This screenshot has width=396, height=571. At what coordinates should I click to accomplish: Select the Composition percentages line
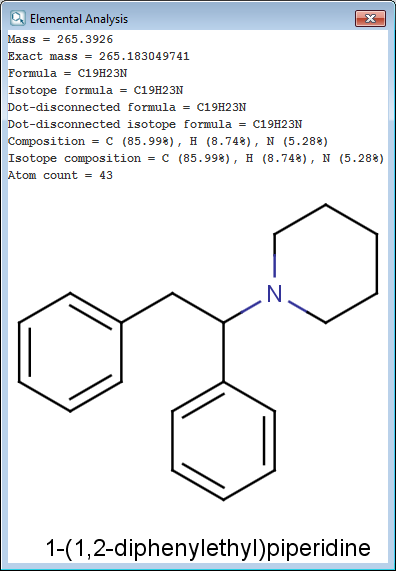coord(168,141)
